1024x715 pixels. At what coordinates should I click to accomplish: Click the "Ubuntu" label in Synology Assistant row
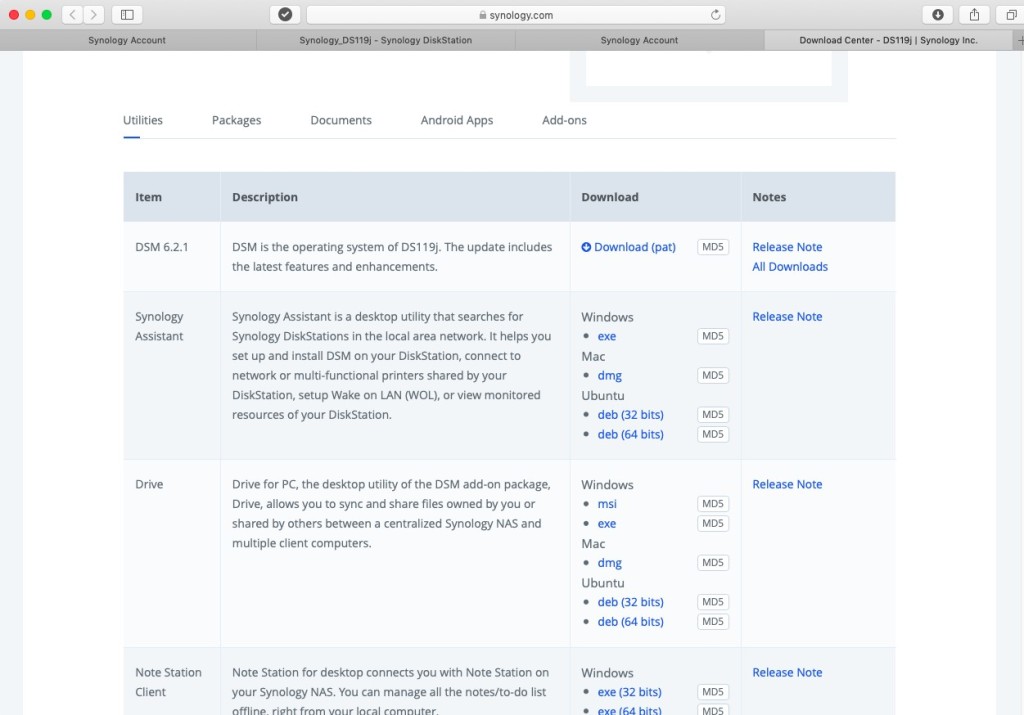click(603, 396)
